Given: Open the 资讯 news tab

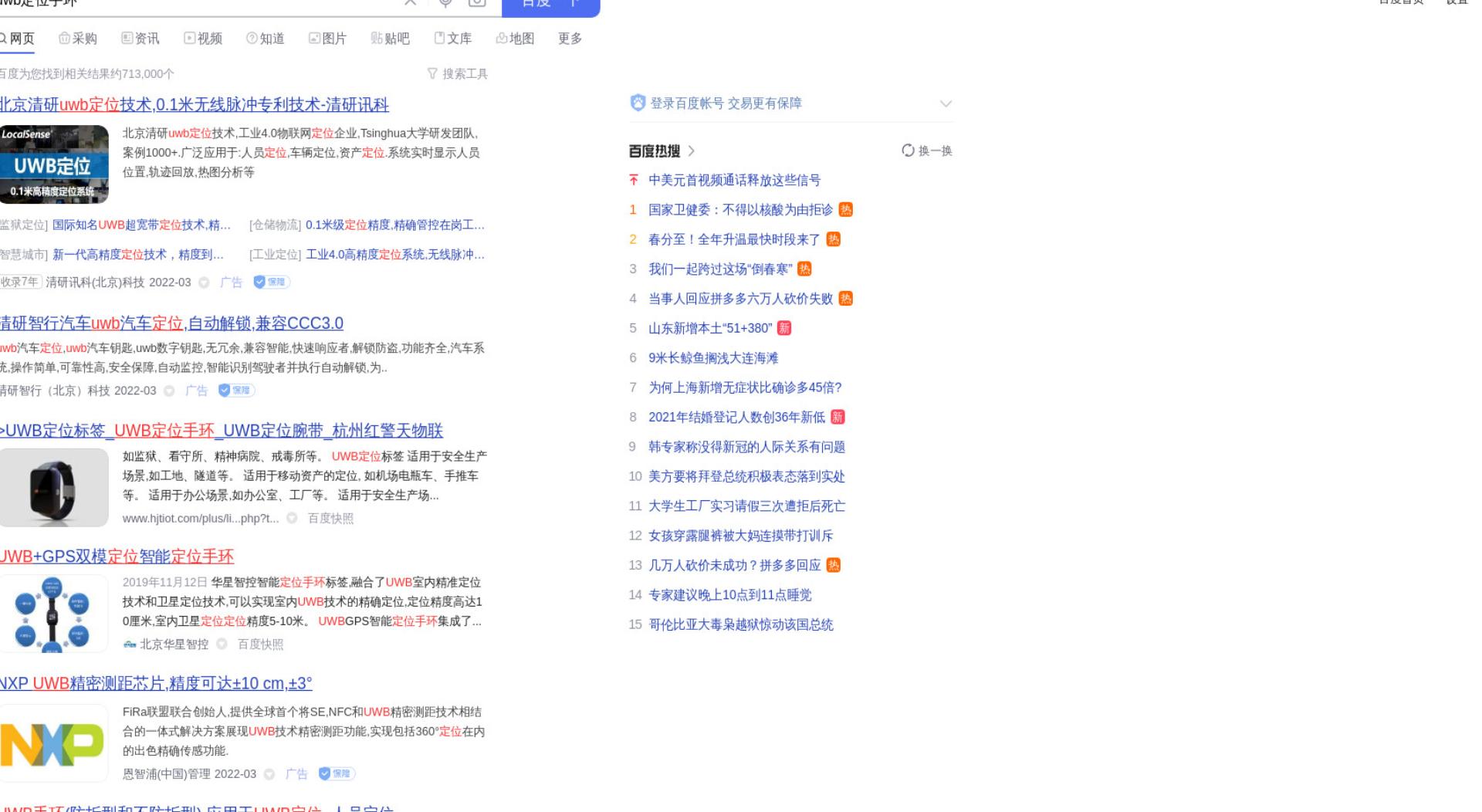Looking at the screenshot, I should coord(140,39).
